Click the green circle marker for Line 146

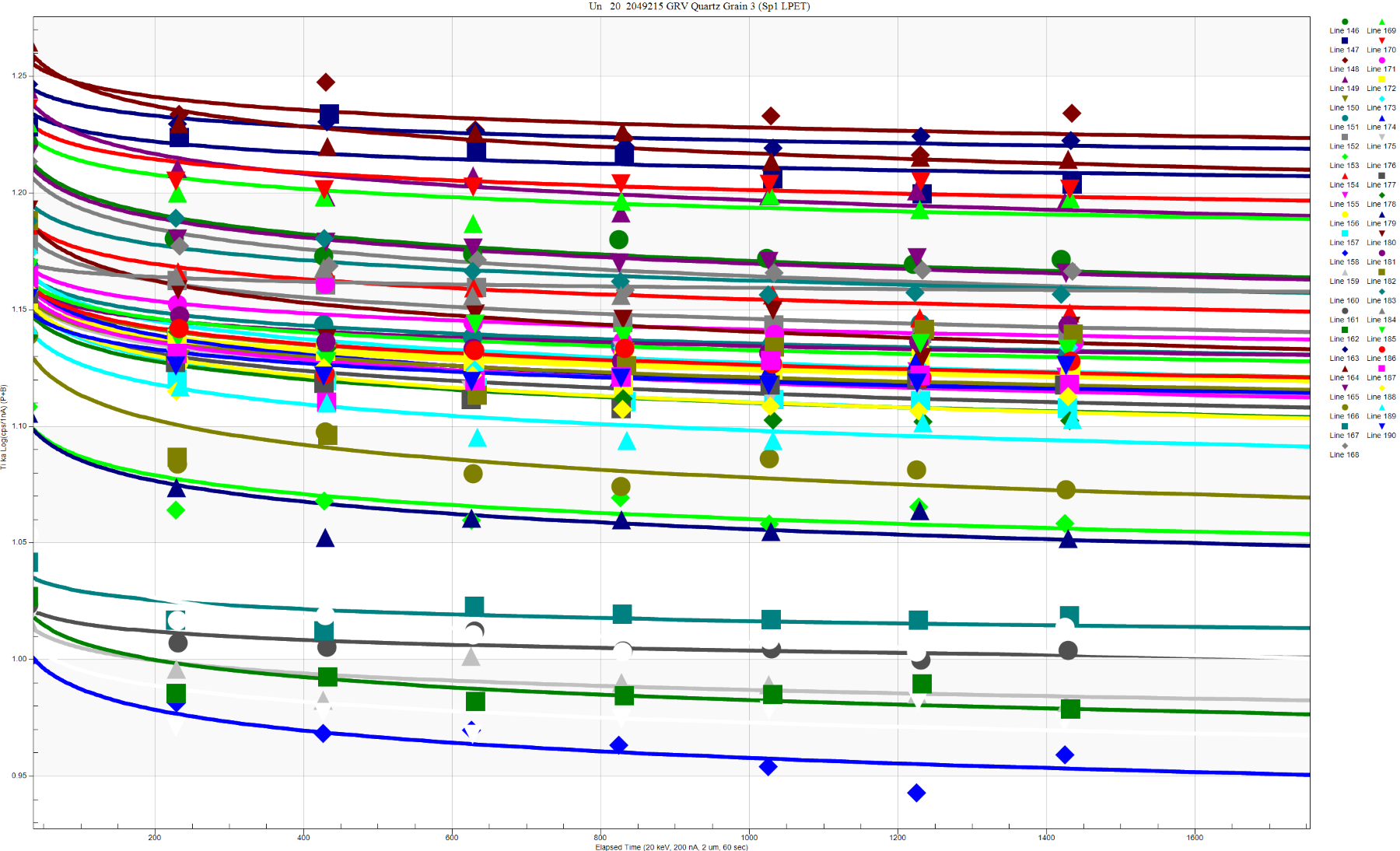click(x=1344, y=22)
